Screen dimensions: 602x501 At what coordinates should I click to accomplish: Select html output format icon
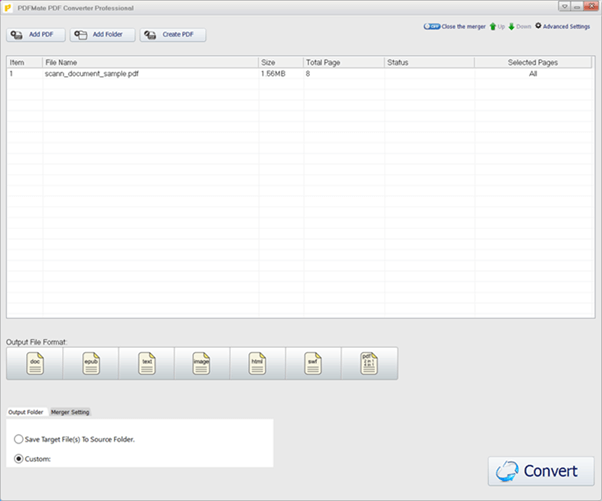pyautogui.click(x=258, y=364)
